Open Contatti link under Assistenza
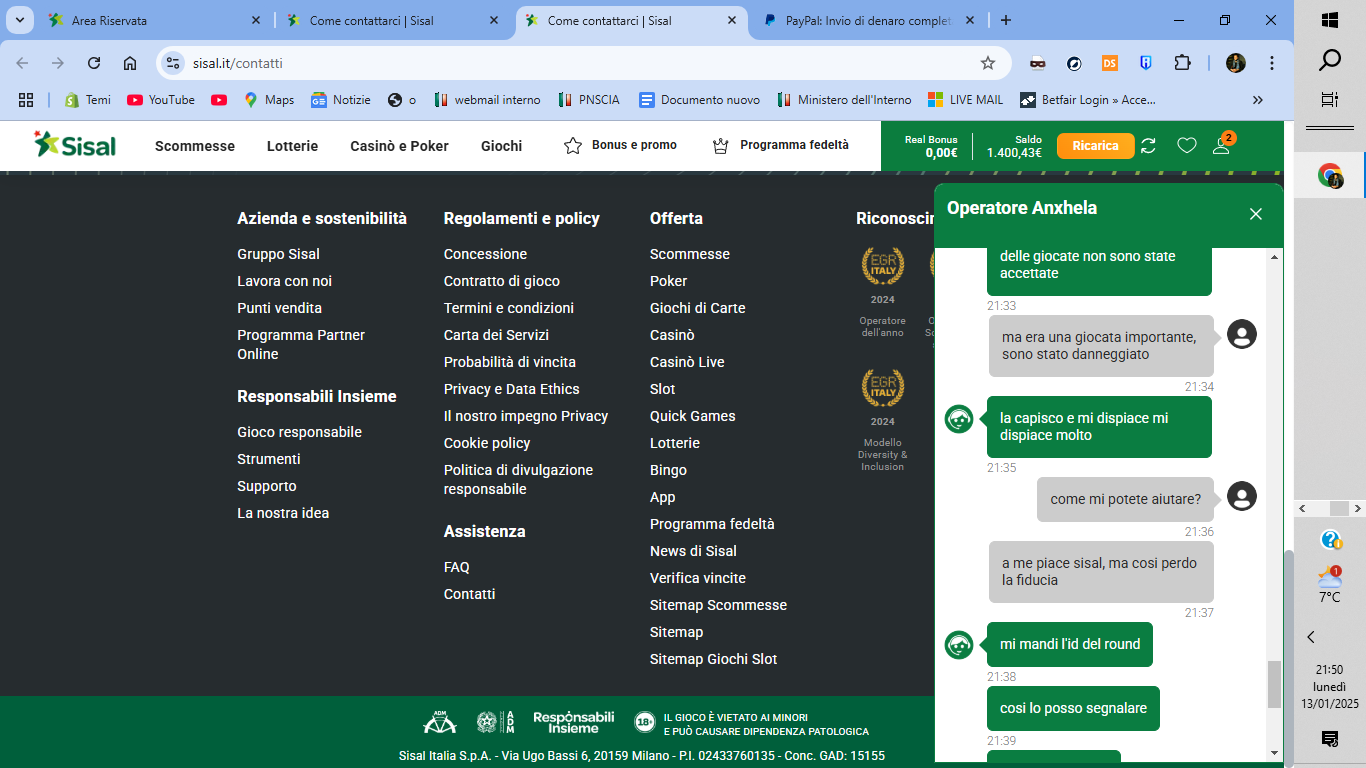Viewport: 1366px width, 768px height. pos(469,594)
